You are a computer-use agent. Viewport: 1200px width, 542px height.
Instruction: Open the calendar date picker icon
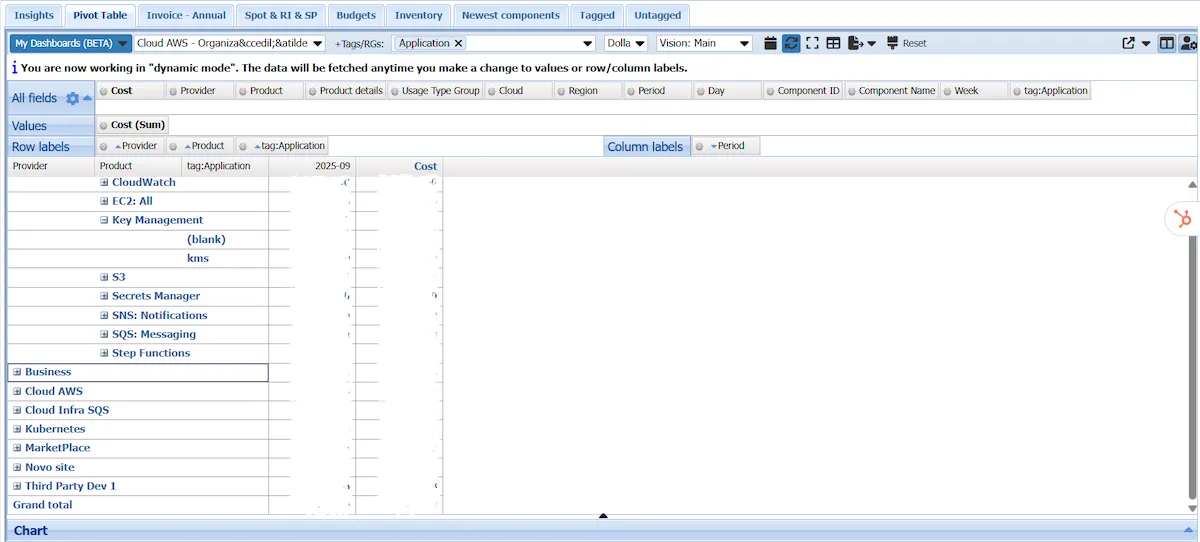(770, 43)
